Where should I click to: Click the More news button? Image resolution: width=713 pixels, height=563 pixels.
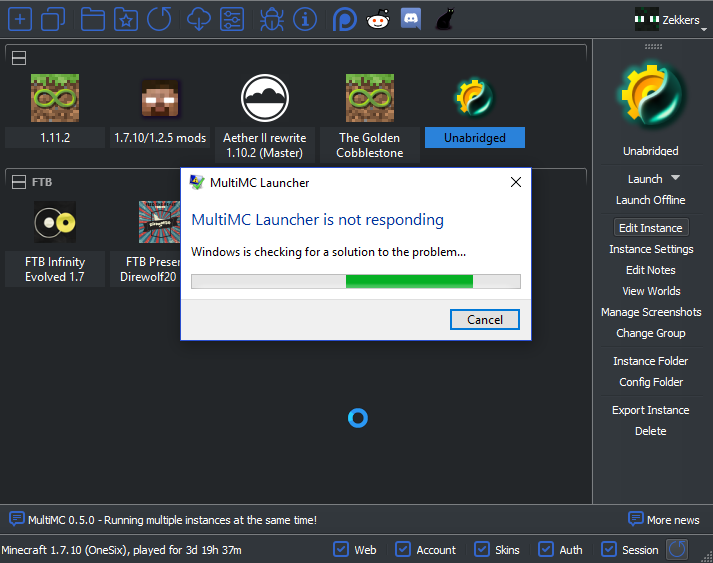pyautogui.click(x=664, y=519)
